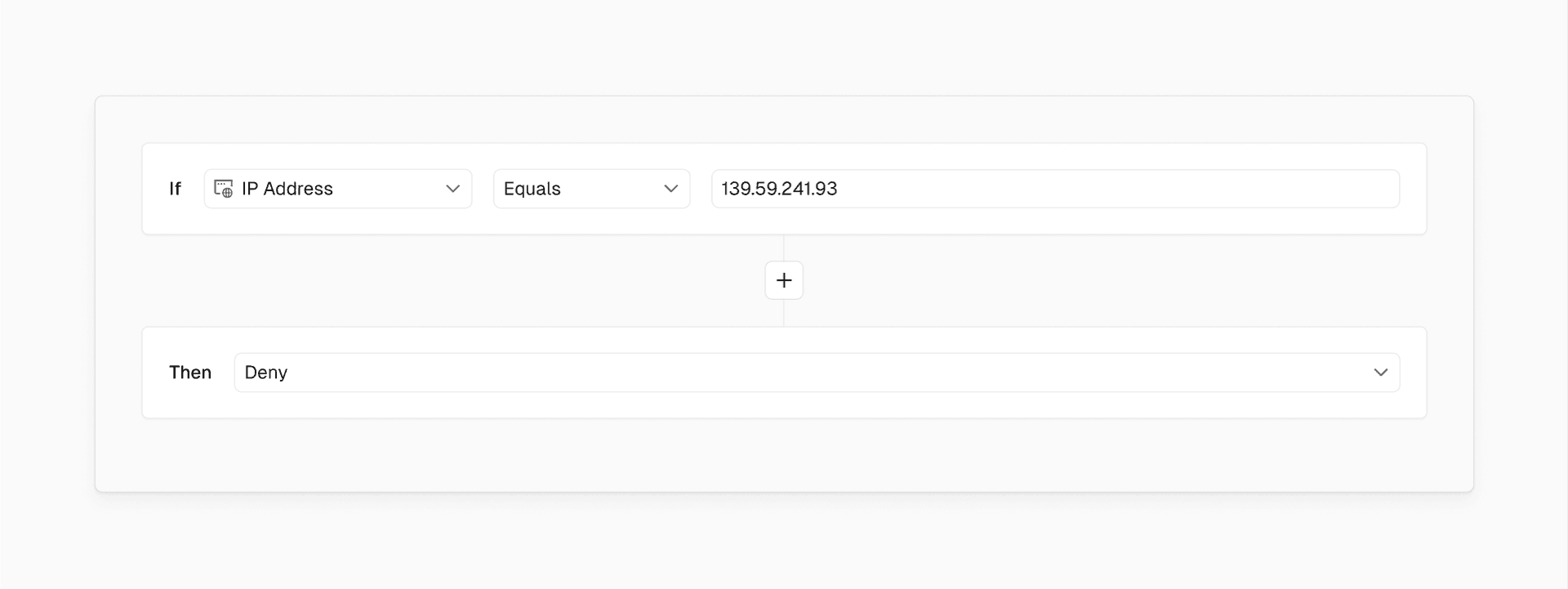The width and height of the screenshot is (1568, 589).
Task: Click the connector line below the plus button
Action: pyautogui.click(x=784, y=314)
